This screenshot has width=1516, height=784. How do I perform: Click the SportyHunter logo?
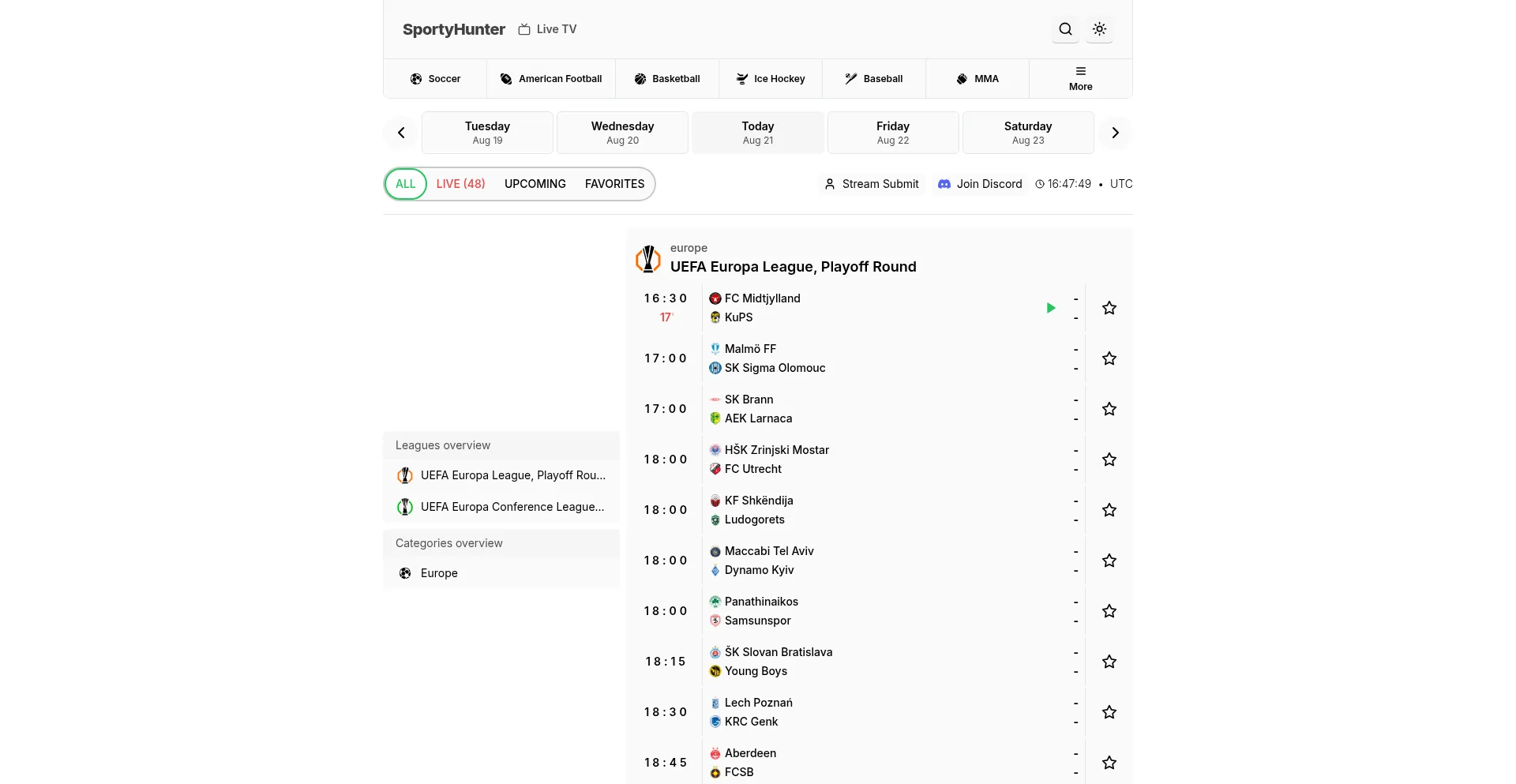click(454, 29)
